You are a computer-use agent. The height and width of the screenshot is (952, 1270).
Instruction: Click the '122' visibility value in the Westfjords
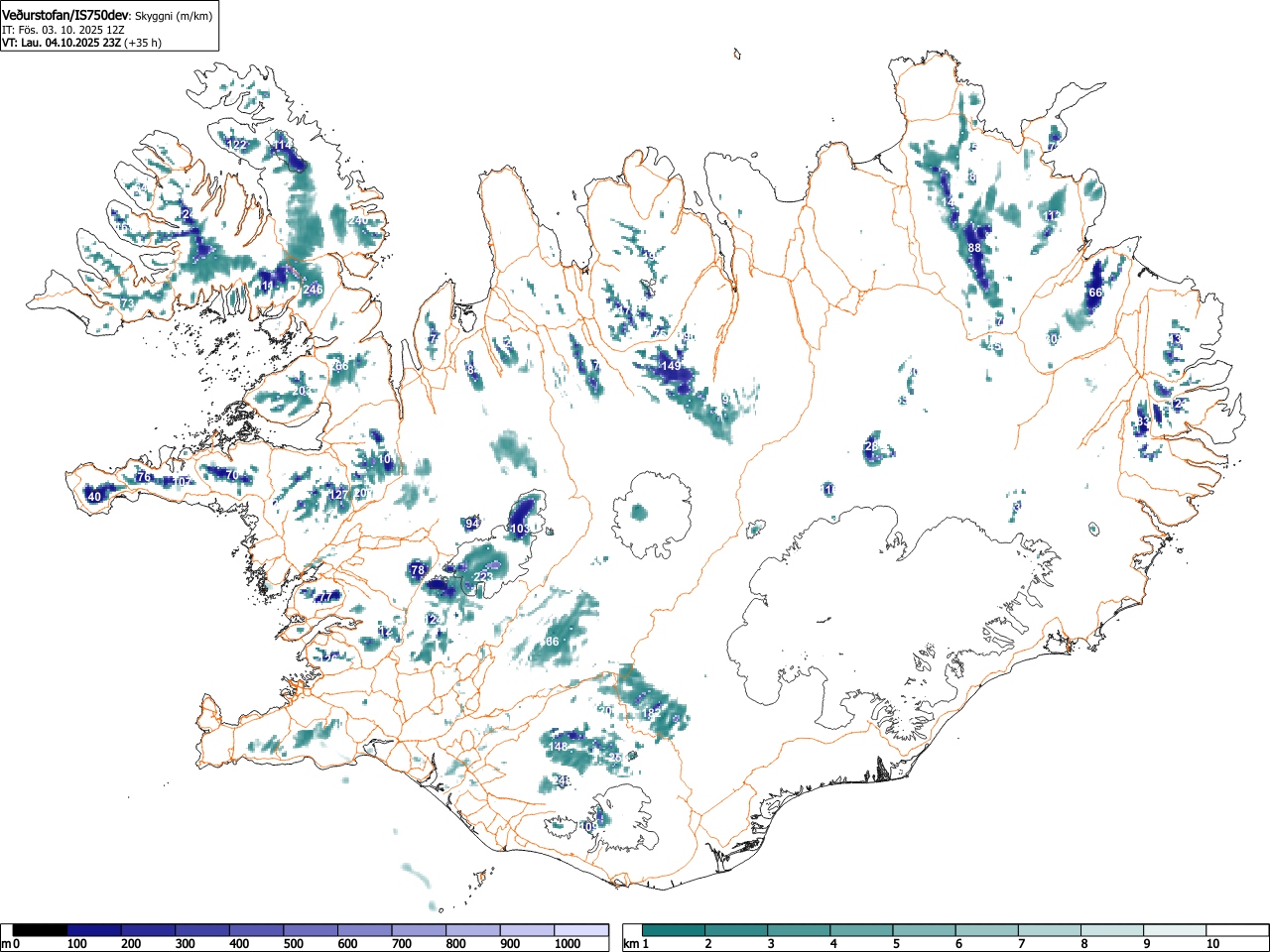(236, 145)
